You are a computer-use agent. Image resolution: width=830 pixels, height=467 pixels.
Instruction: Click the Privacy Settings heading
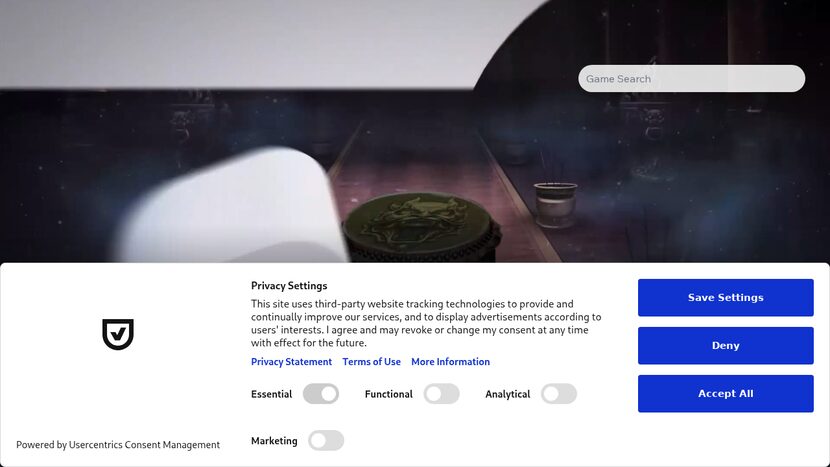click(x=289, y=286)
